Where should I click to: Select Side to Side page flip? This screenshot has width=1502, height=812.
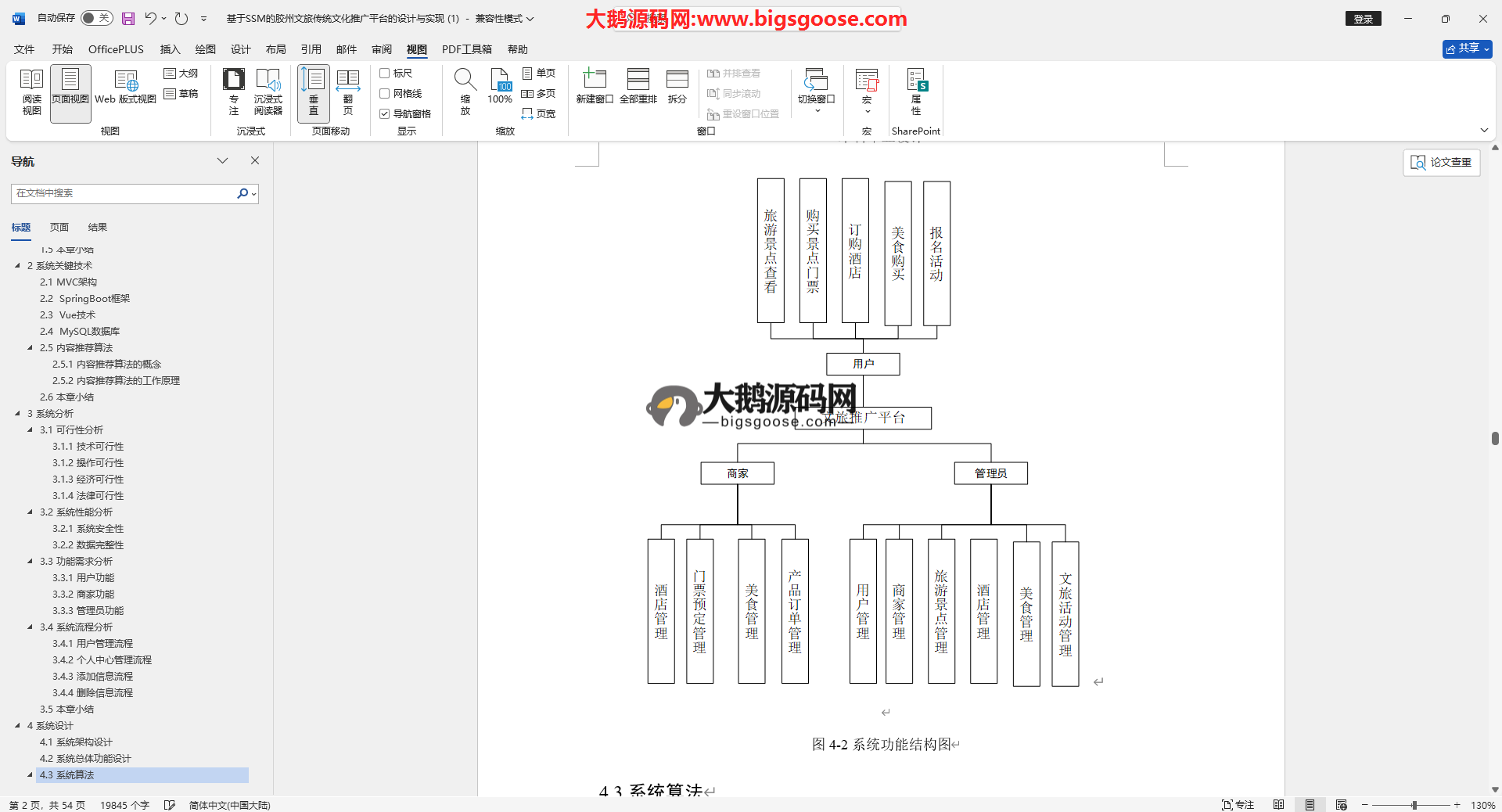[x=347, y=92]
